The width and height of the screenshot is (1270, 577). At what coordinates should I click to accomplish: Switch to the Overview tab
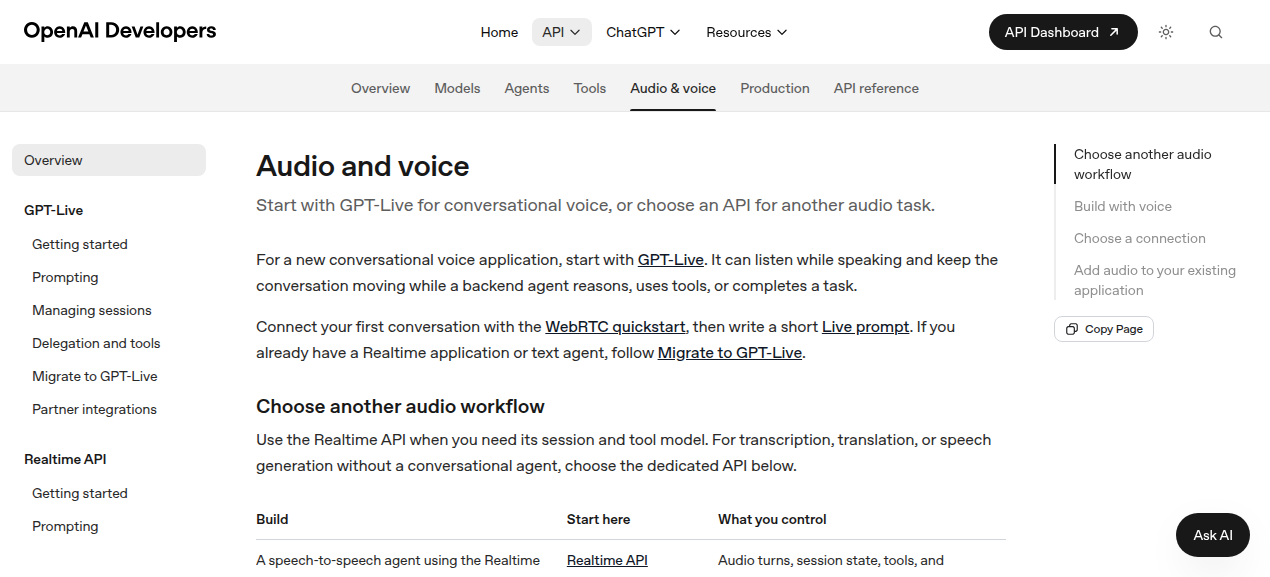[x=380, y=88]
